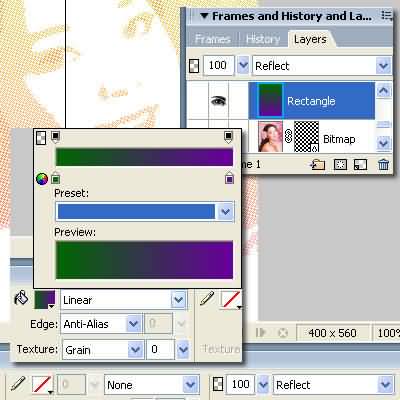Click the panel options menu icon
400x400 pixels.
[387, 15]
